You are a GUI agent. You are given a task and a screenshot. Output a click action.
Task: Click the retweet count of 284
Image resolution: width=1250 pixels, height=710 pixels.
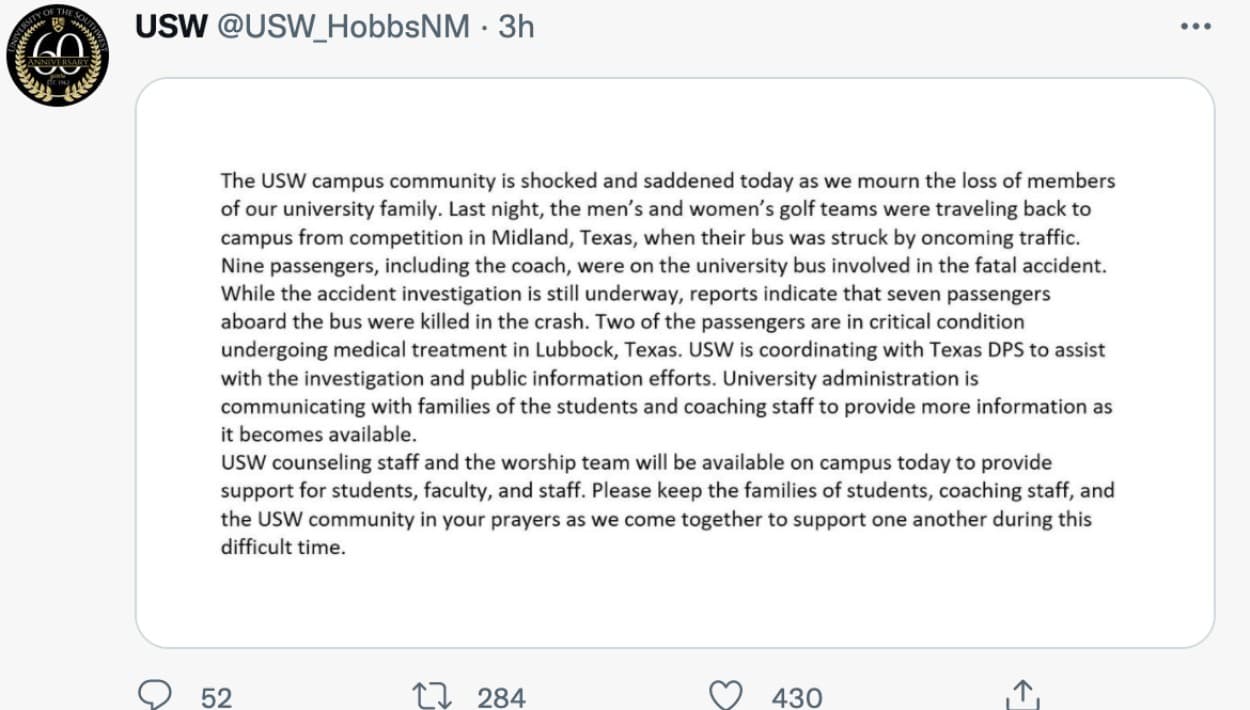501,696
